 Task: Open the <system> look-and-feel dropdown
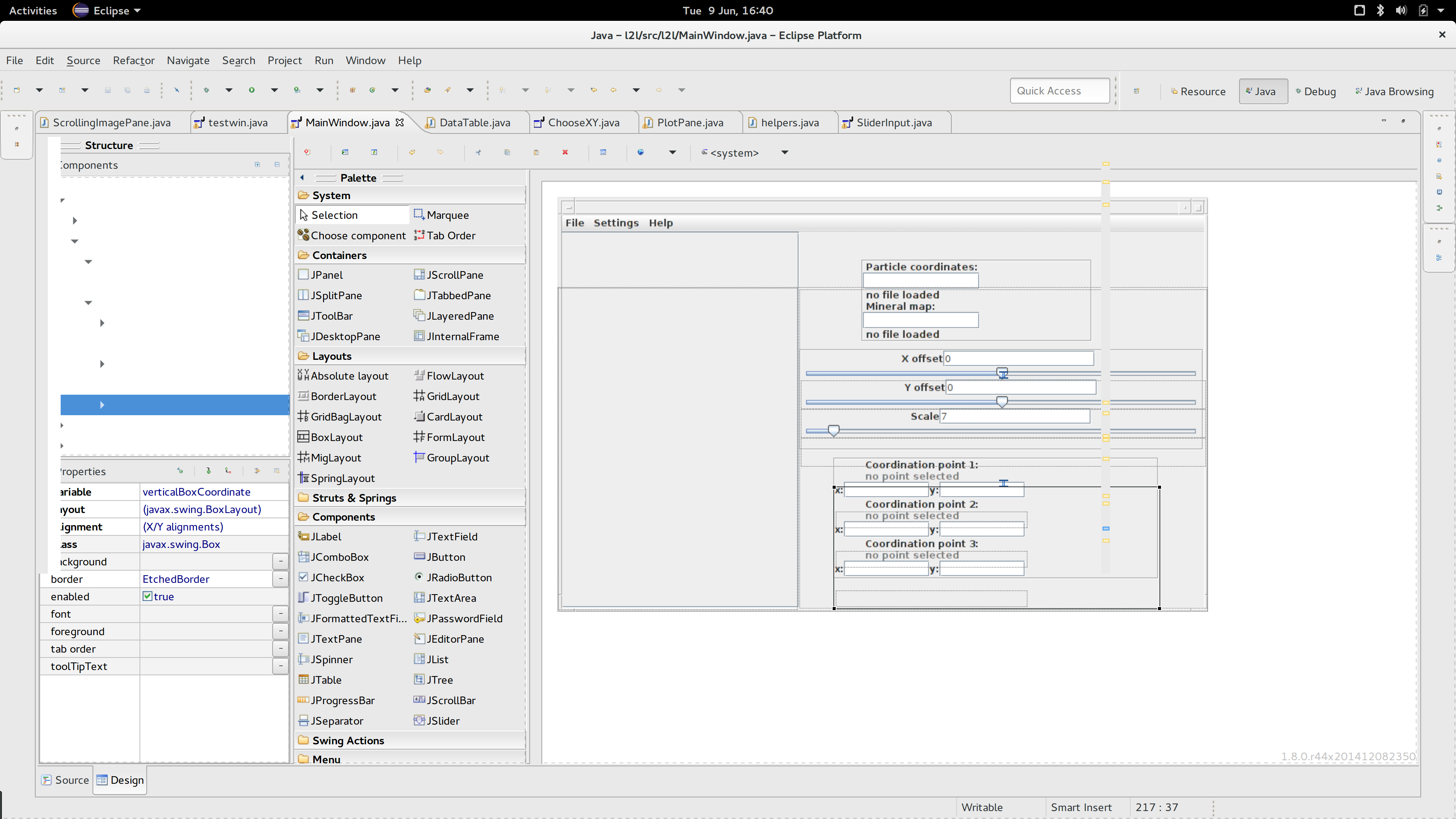(x=784, y=152)
